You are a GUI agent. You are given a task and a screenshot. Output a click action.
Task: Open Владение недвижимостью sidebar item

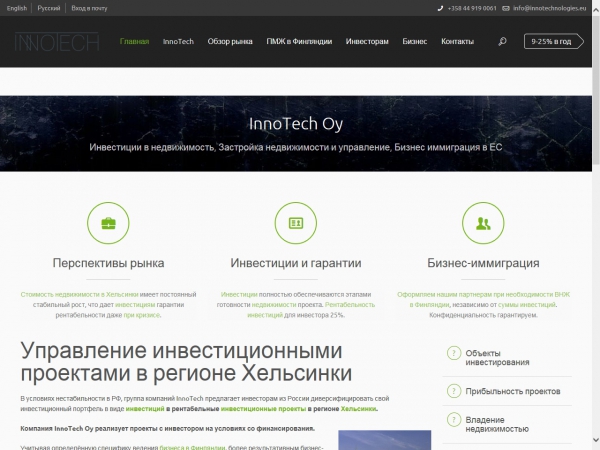coord(497,424)
